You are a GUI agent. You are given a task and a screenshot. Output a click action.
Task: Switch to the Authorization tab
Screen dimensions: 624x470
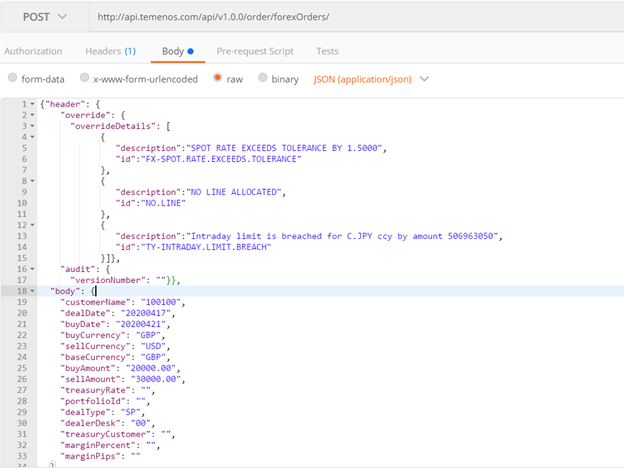point(33,51)
